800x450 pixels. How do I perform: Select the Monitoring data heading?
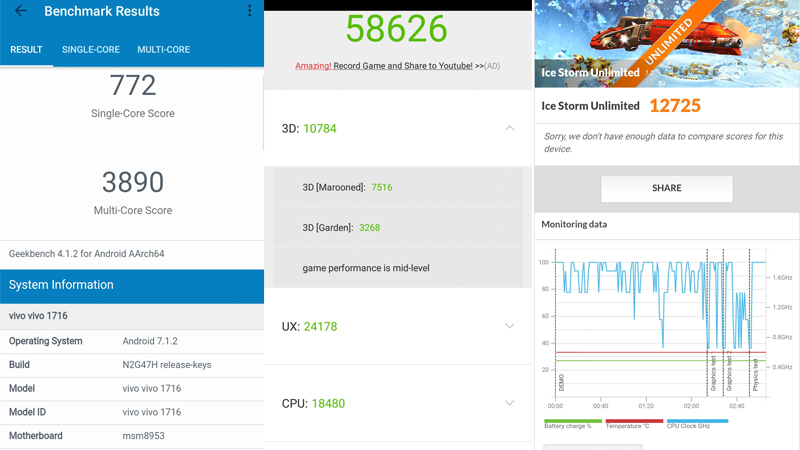click(574, 224)
